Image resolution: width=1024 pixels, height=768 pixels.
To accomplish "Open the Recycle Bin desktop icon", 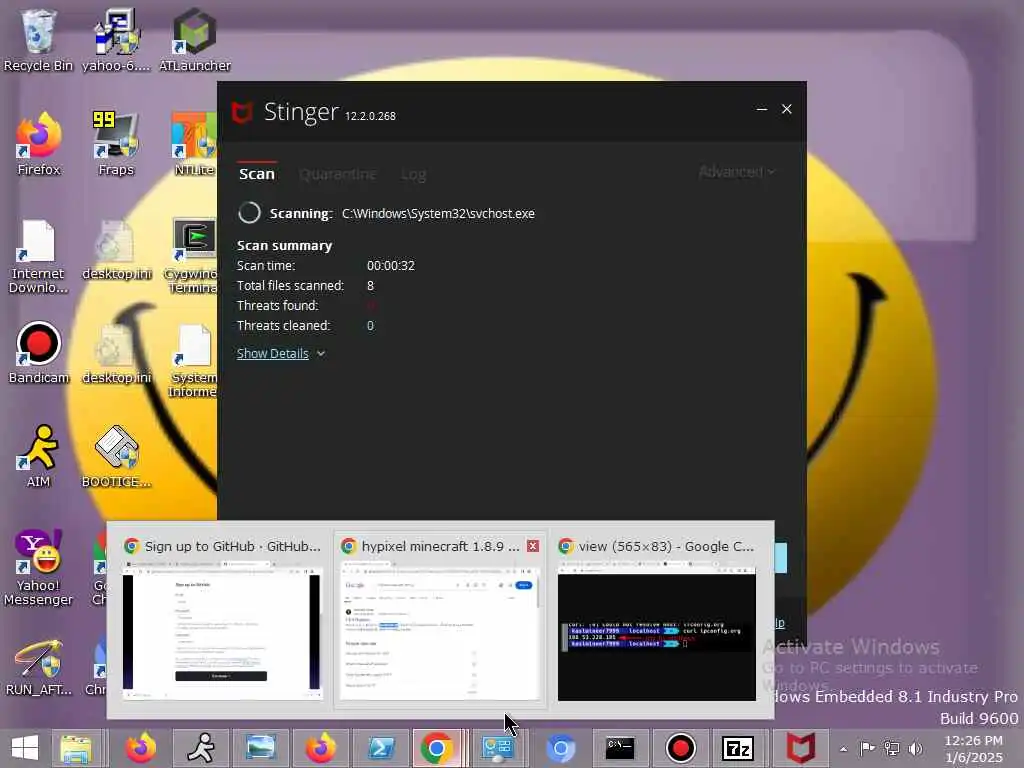I will pyautogui.click(x=38, y=39).
